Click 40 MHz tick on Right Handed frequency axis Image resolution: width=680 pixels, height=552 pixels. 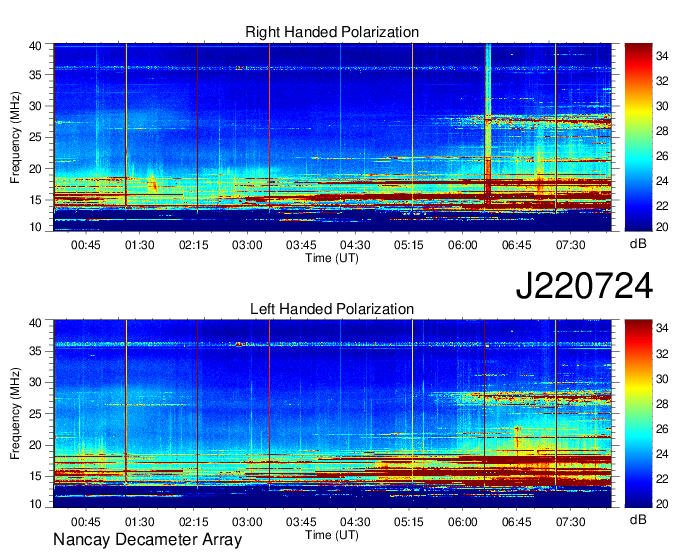pos(36,46)
